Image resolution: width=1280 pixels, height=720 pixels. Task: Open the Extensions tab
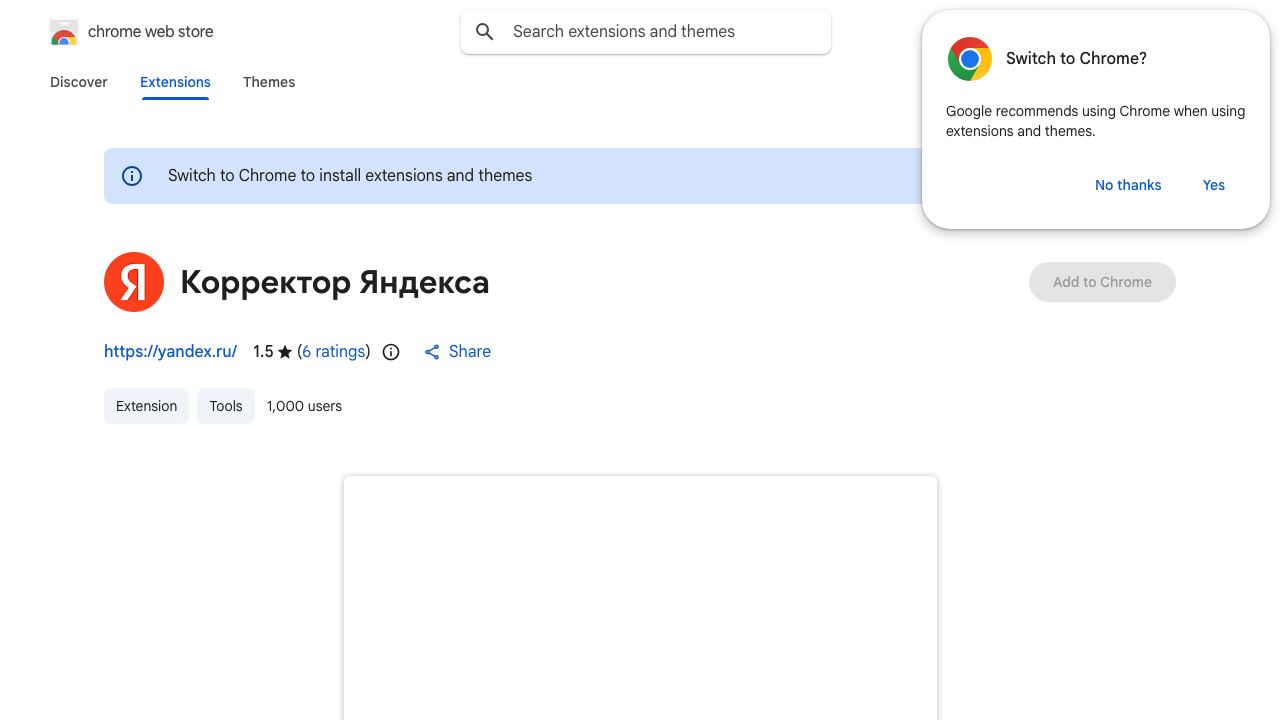point(175,82)
